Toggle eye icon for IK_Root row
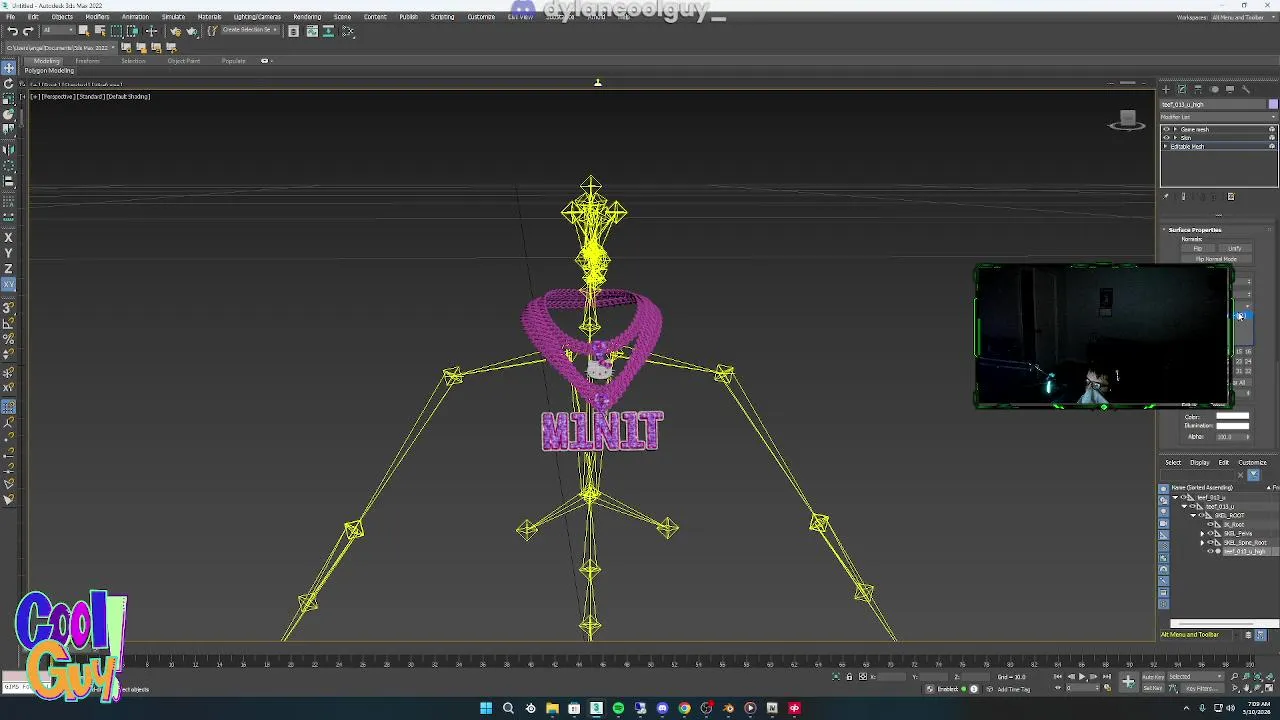The image size is (1280, 720). coord(1211,524)
